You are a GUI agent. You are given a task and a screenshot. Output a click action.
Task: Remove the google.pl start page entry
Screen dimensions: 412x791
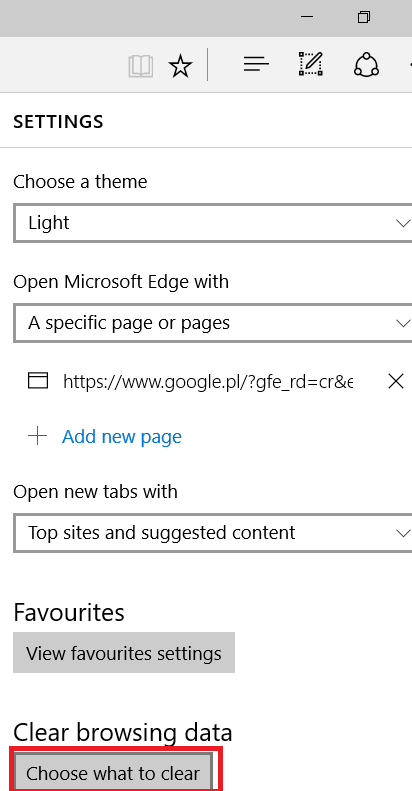coord(396,381)
